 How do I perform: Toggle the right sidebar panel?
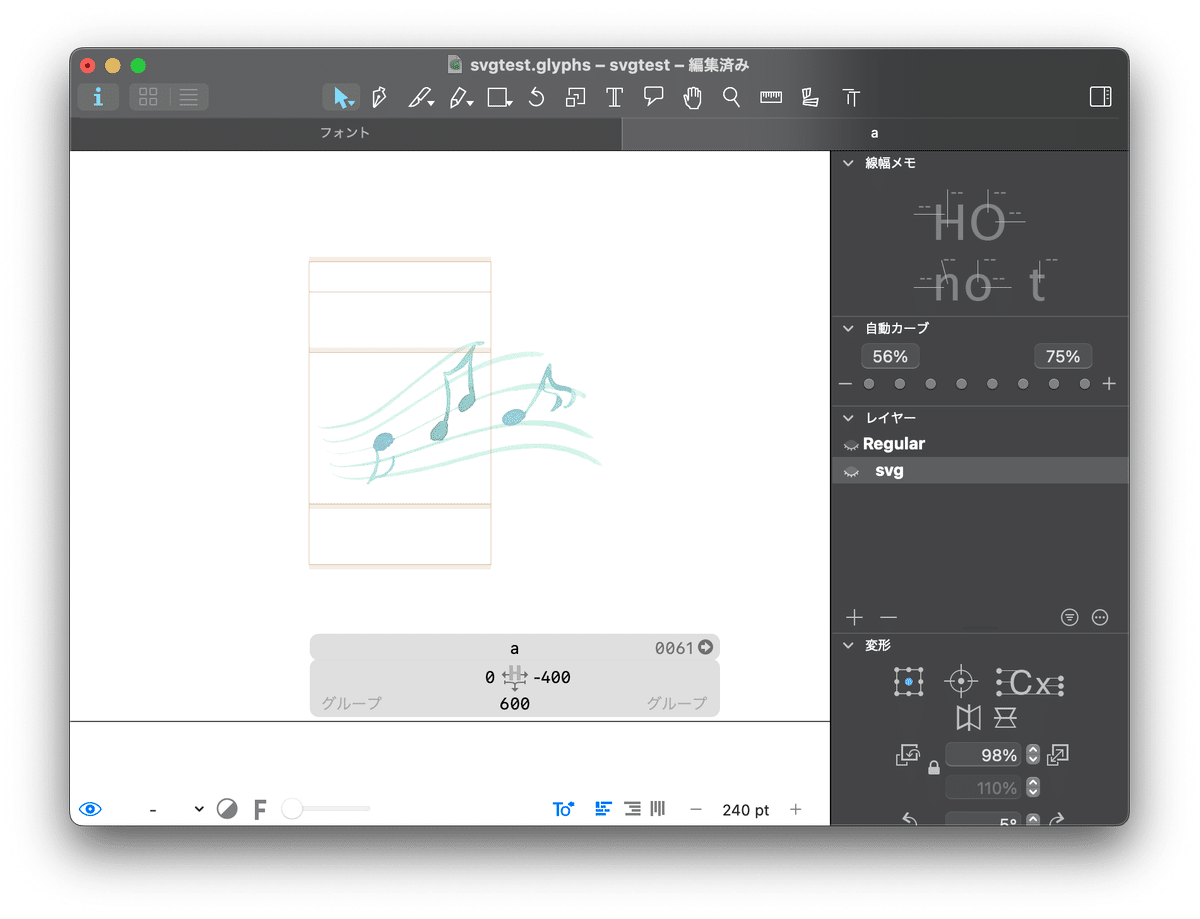[1100, 97]
